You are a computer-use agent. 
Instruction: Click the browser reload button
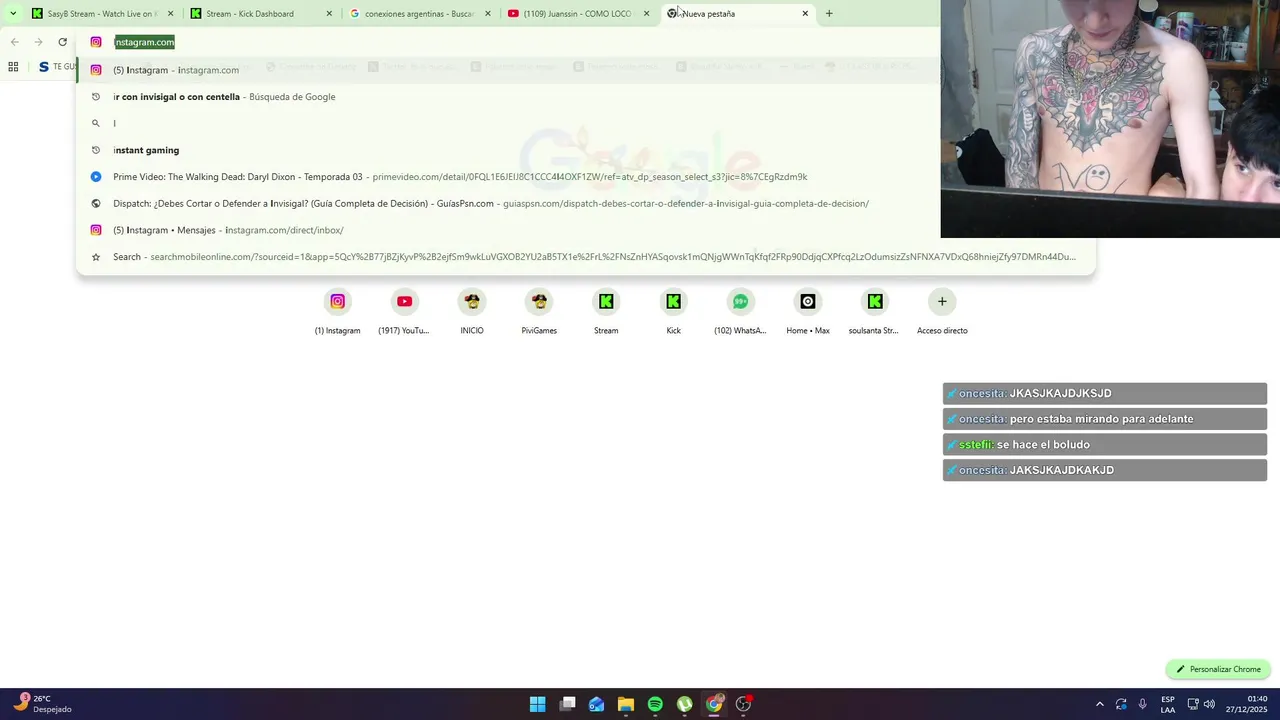[62, 42]
